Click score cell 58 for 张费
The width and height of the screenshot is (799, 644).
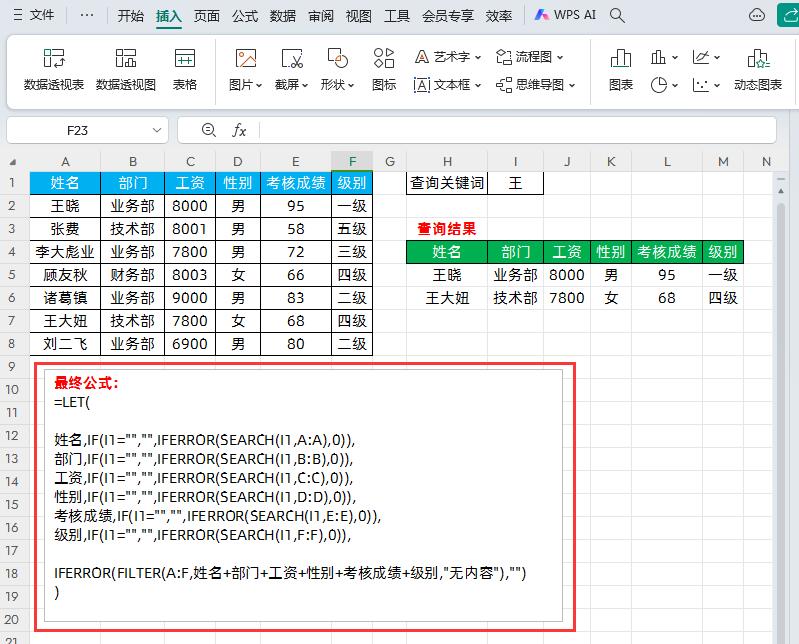296,229
